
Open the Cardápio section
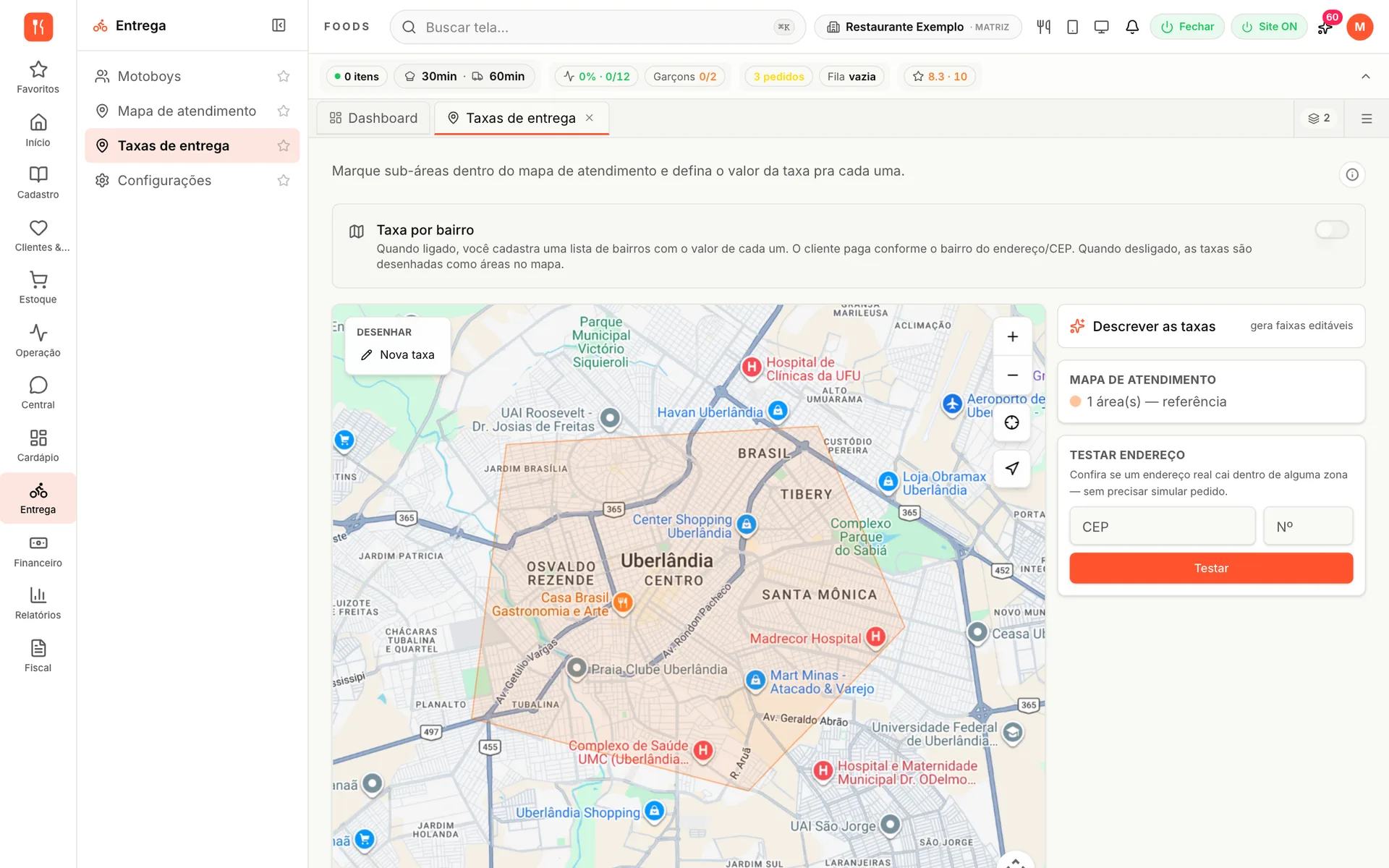pyautogui.click(x=38, y=446)
